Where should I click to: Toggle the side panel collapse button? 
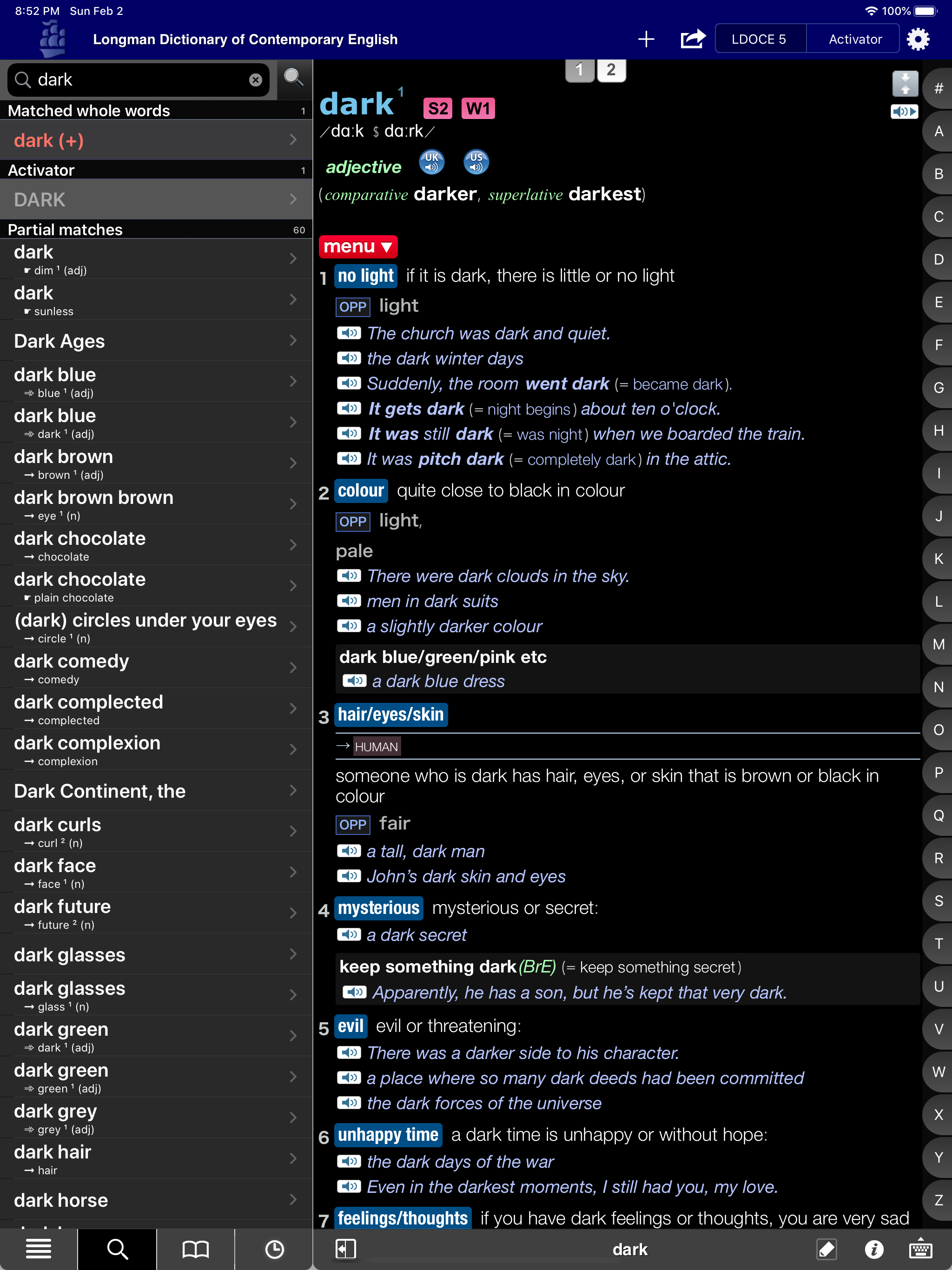[345, 1250]
